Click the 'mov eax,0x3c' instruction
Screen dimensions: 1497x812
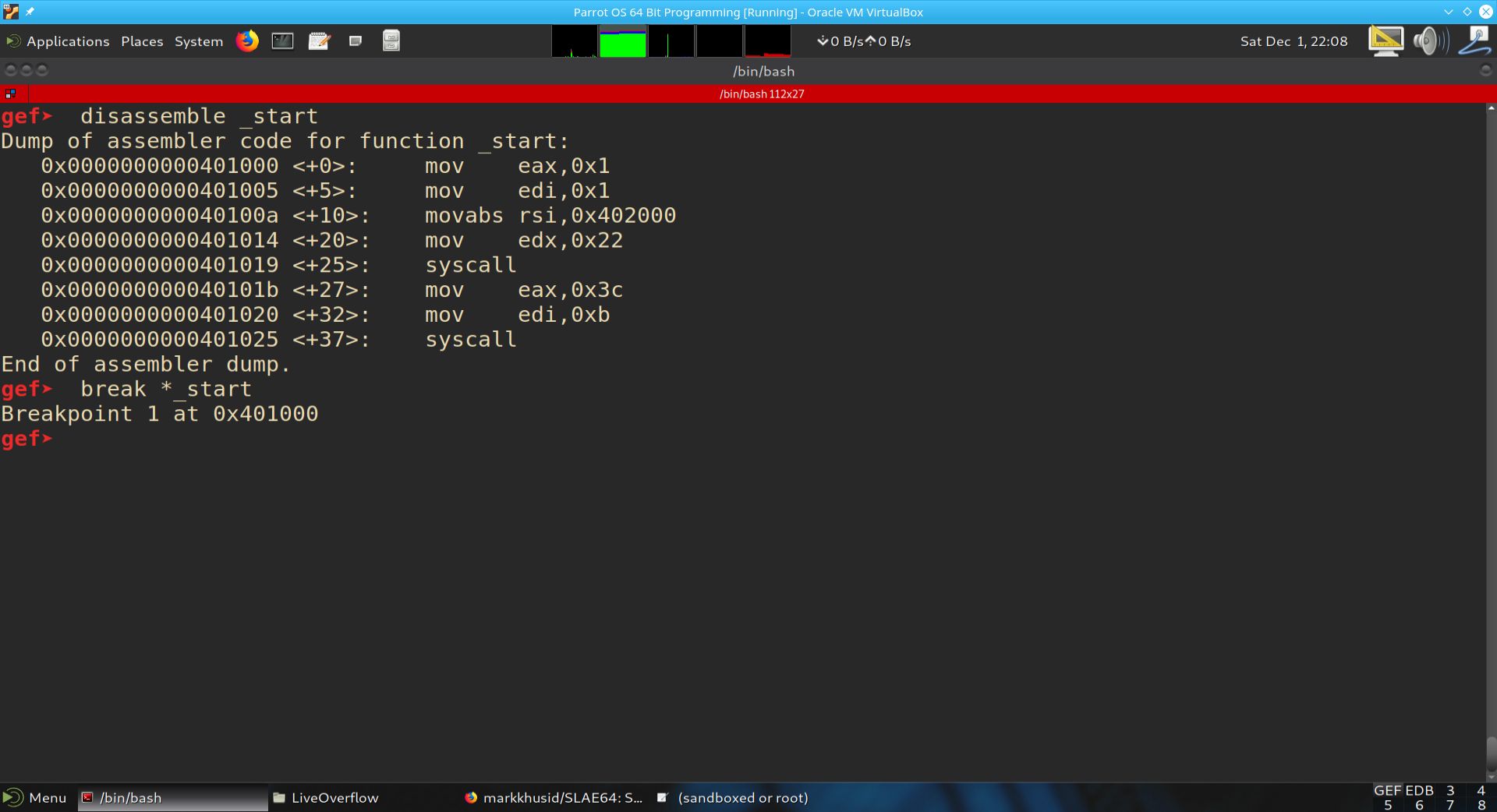(524, 290)
